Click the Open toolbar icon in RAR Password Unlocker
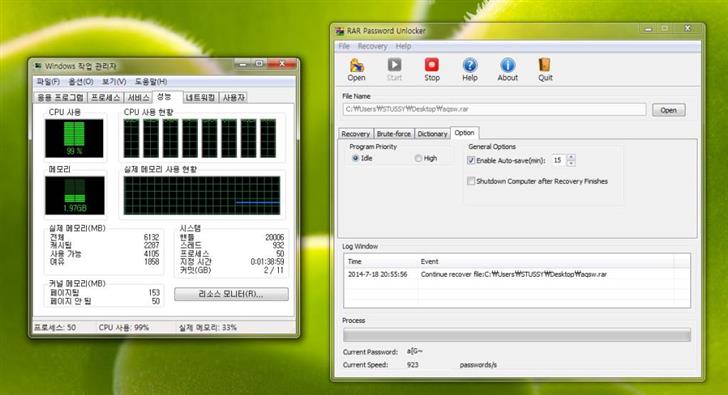The height and width of the screenshot is (395, 728). click(357, 70)
